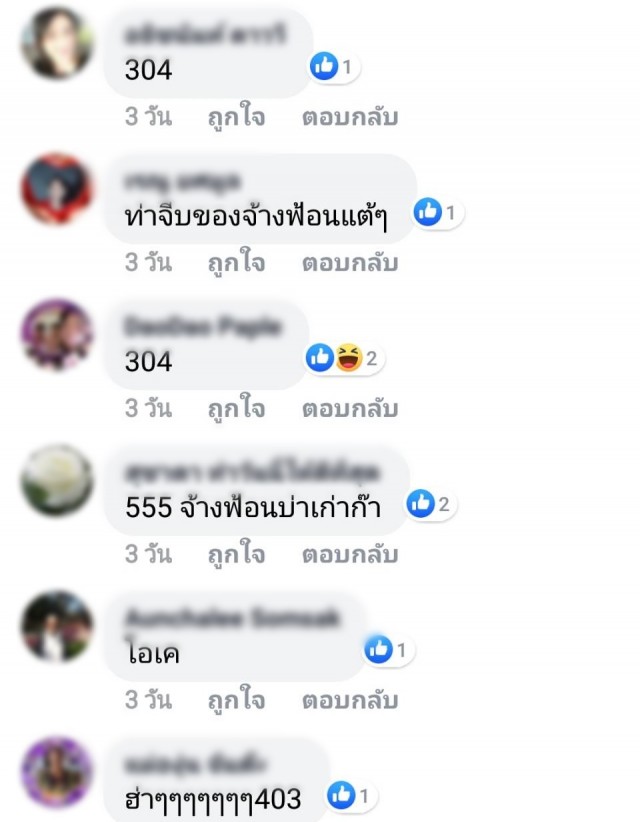Click ตอบกลับ under the โอเค comment
The image size is (640, 822).
tap(350, 699)
